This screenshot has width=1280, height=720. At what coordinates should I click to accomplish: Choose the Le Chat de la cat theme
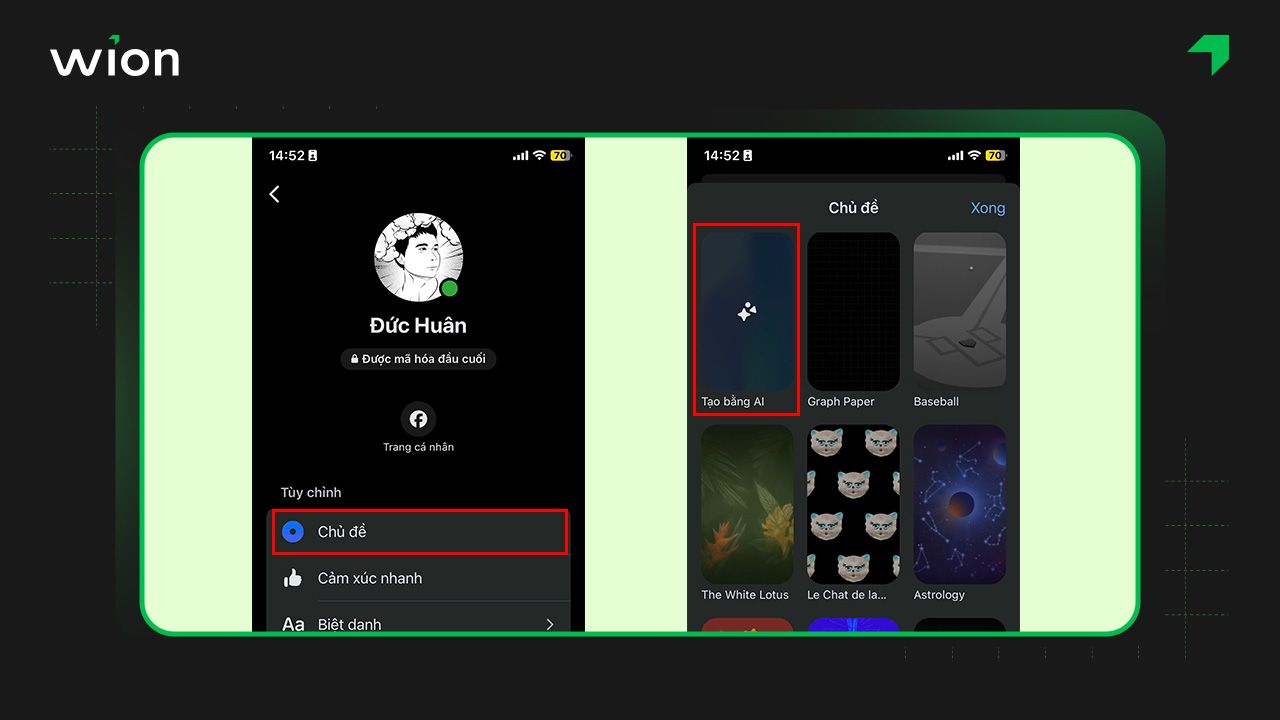coord(853,504)
